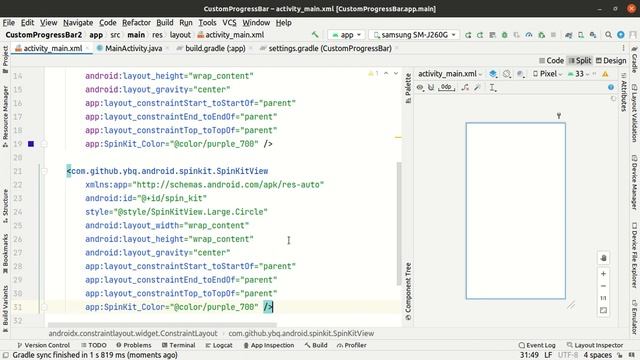
Task: Go to next highlighted error arrow
Action: (x=396, y=73)
